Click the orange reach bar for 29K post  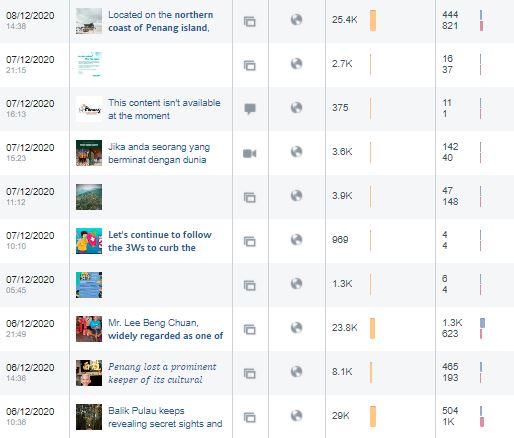(x=373, y=416)
